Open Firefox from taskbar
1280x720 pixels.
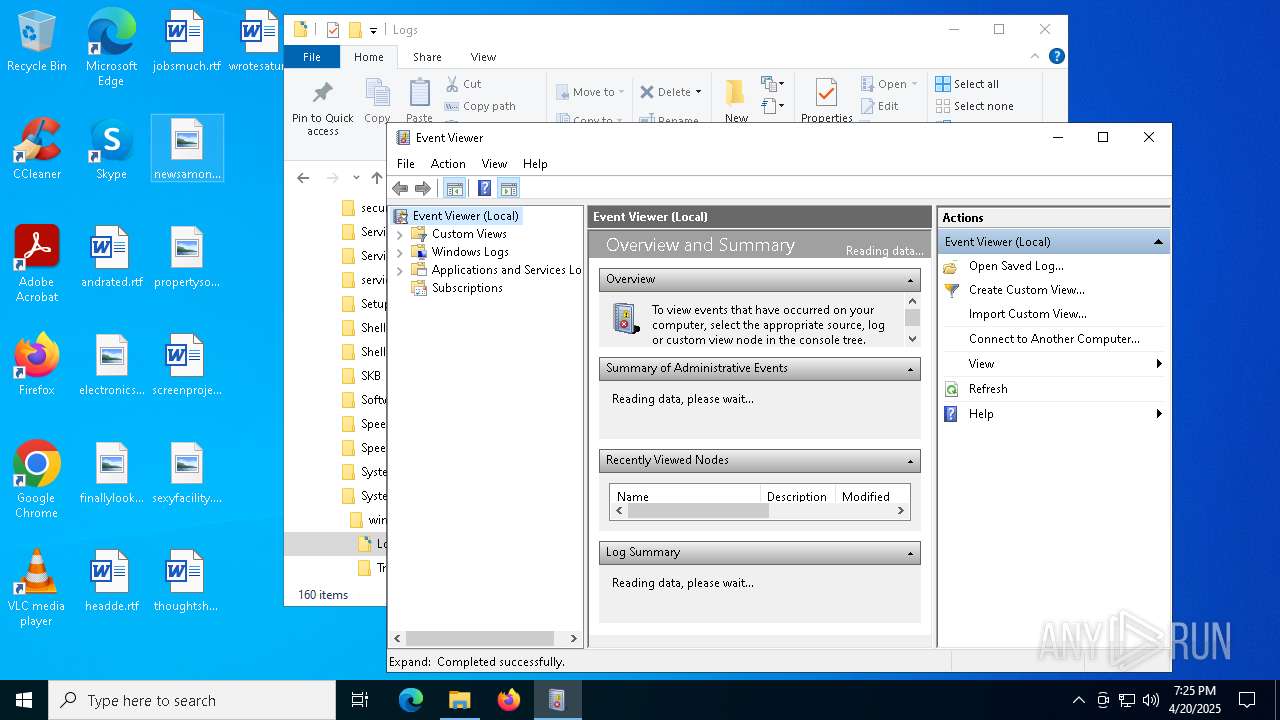pos(509,700)
